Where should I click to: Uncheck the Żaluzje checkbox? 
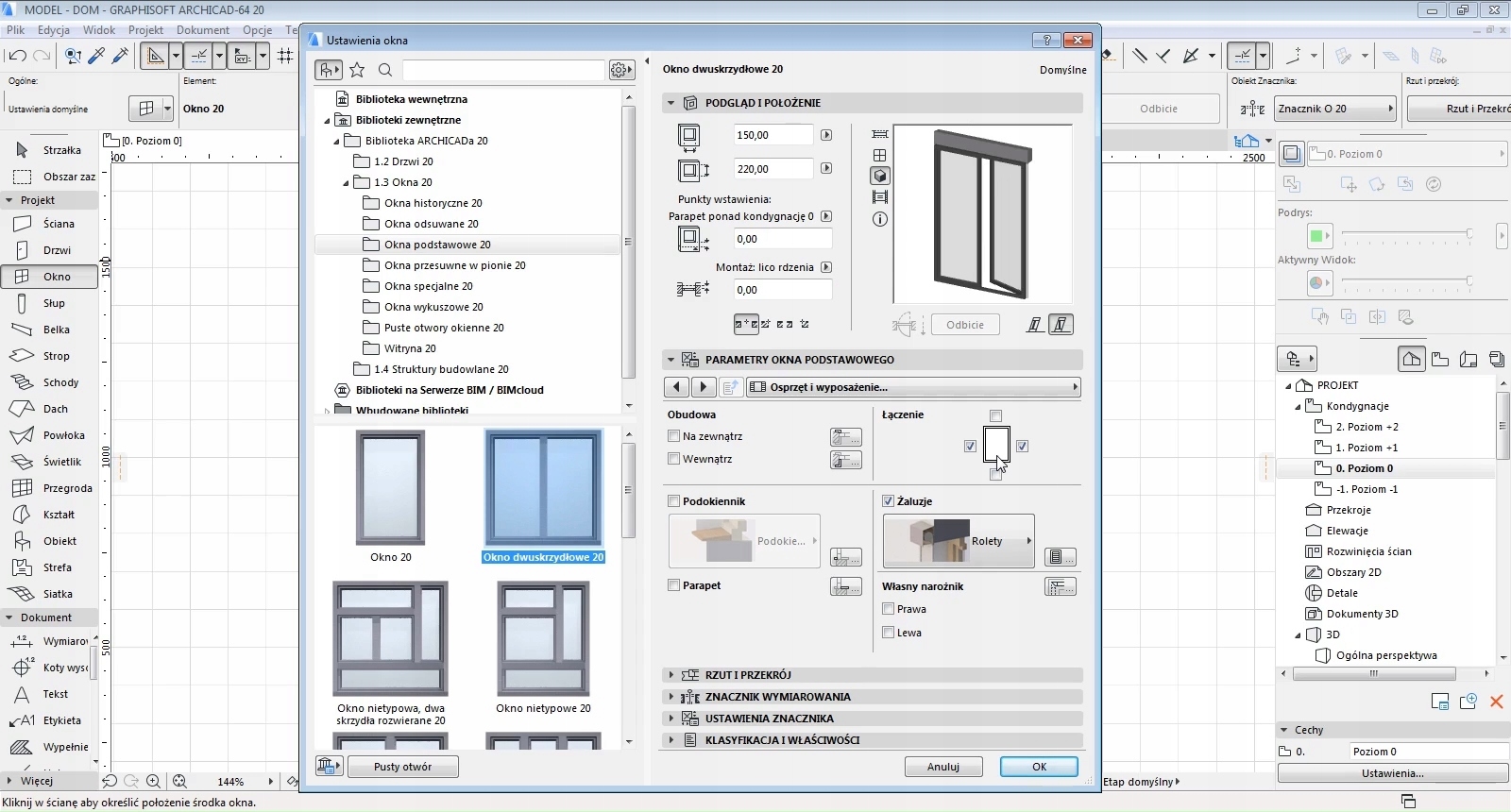pyautogui.click(x=888, y=501)
